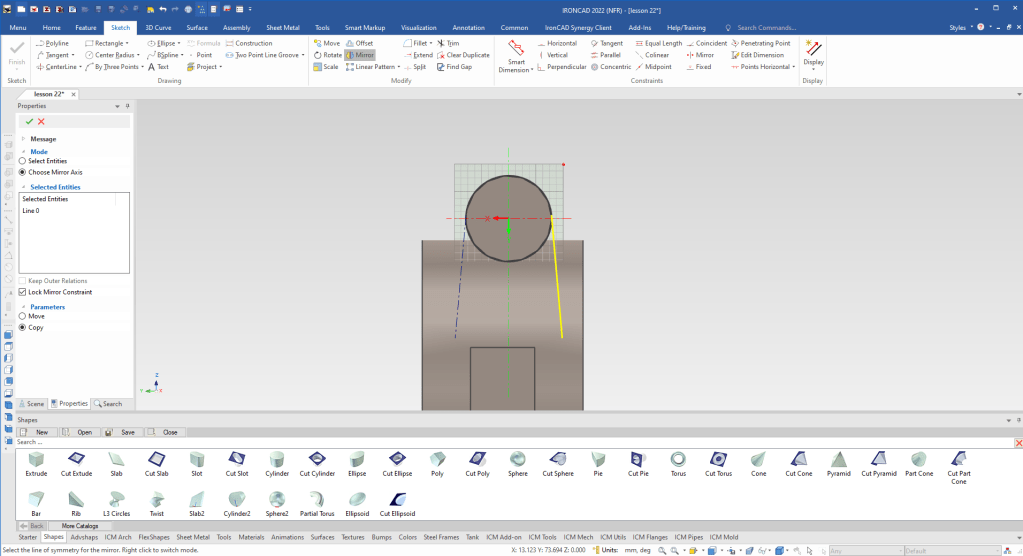The height and width of the screenshot is (556, 1023).
Task: Click the More Catalogs button
Action: point(80,525)
